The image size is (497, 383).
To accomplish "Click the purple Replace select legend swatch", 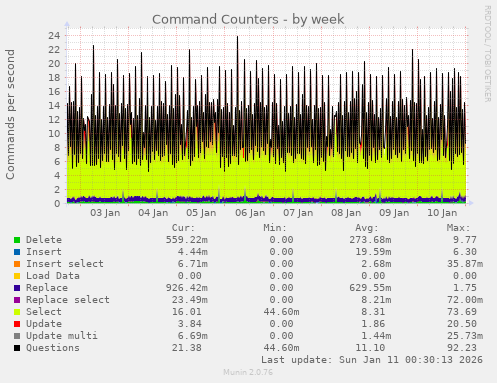I will click(17, 300).
